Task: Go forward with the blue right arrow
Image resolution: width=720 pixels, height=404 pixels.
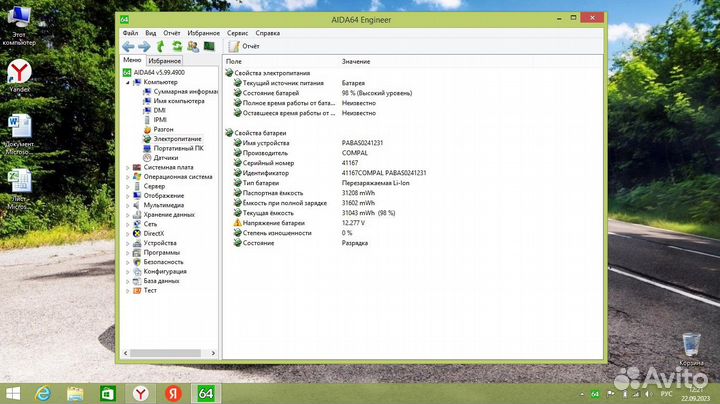Action: (144, 46)
